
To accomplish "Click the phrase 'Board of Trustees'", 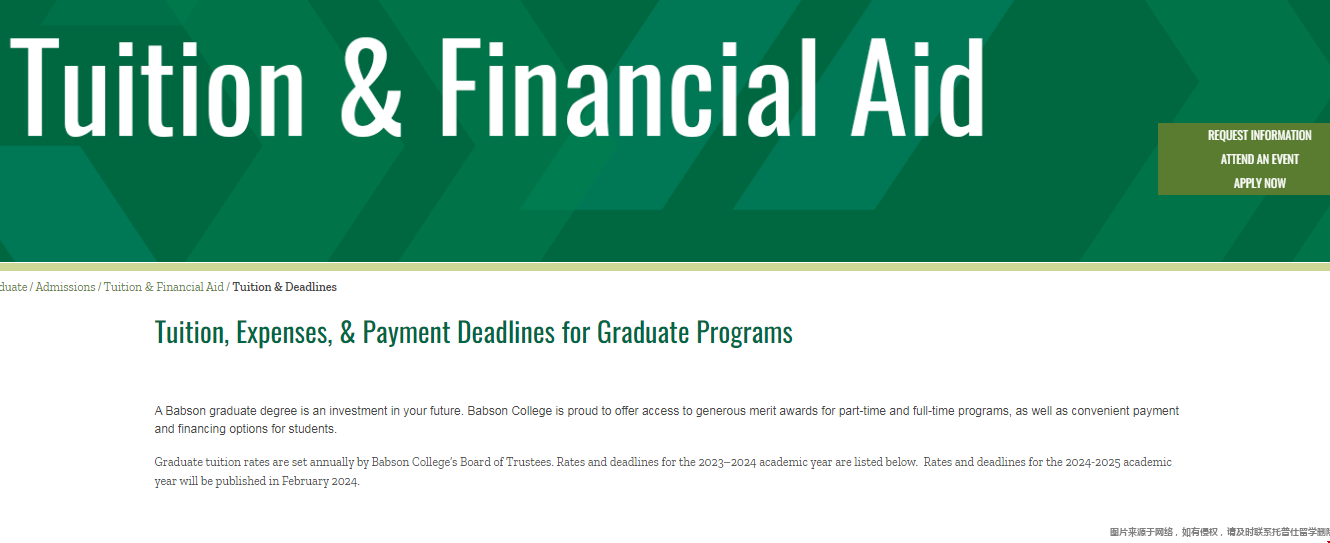I will click(x=501, y=462).
